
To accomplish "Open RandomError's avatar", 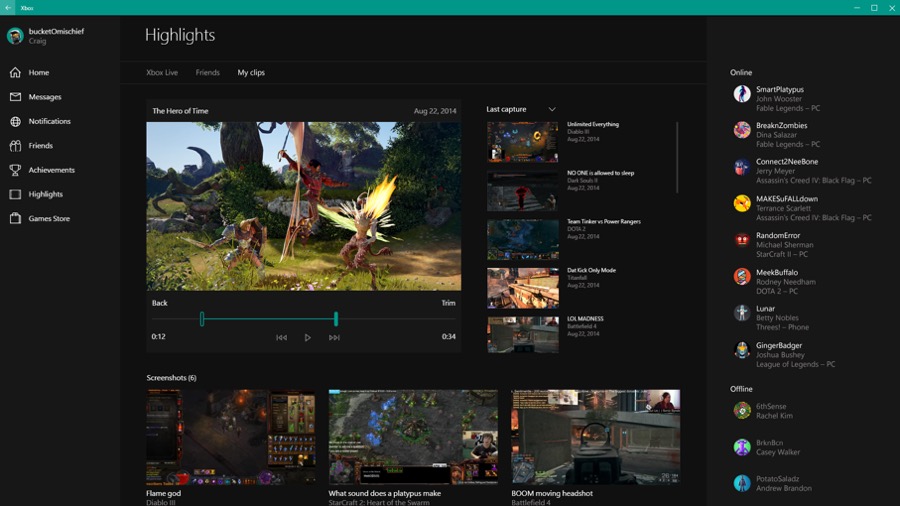I will (742, 240).
